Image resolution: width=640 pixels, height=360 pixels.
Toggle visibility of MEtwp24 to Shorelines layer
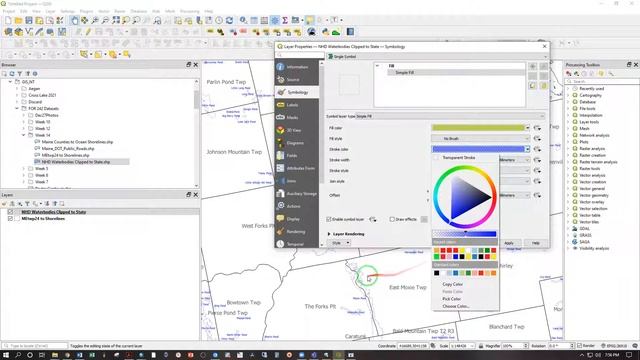pos(10,218)
